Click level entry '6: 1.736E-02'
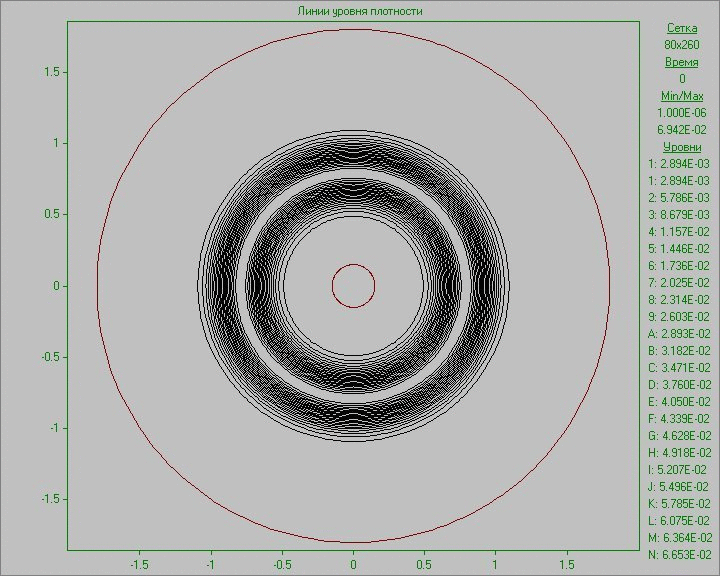The image size is (720, 576). point(679,266)
